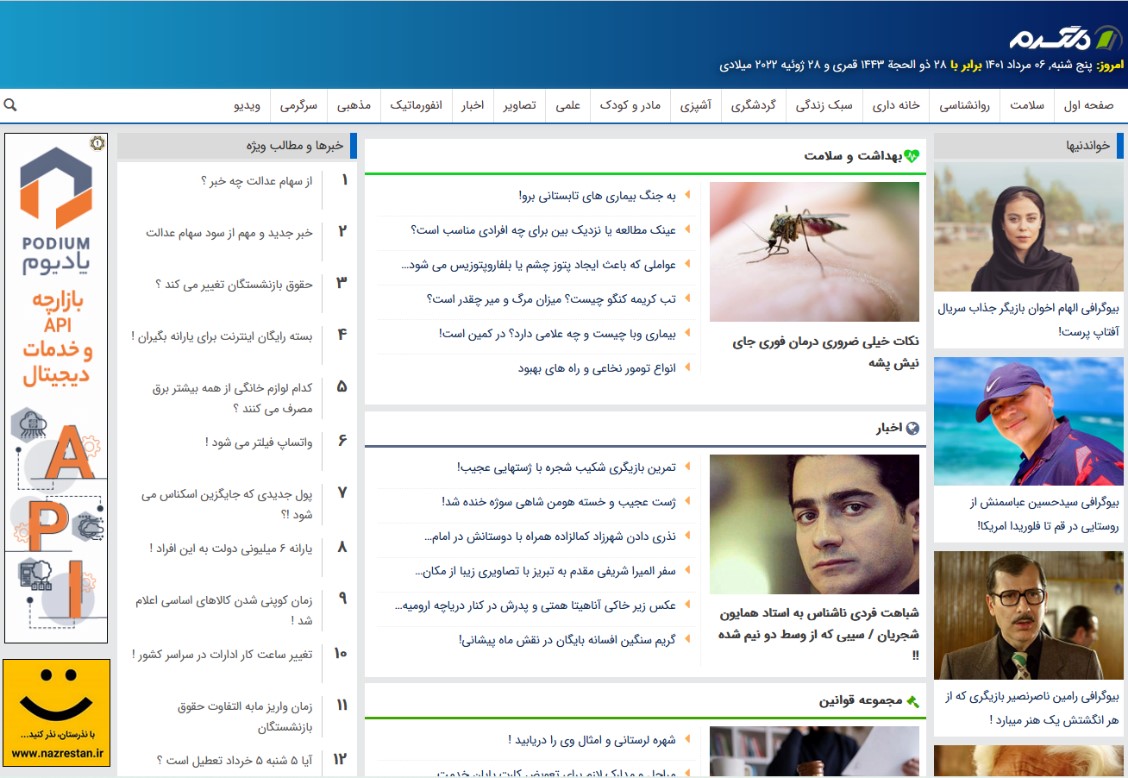Open headline شباهت فردی ناشناس به استاد همایون
1128x778 pixels.
(x=819, y=634)
